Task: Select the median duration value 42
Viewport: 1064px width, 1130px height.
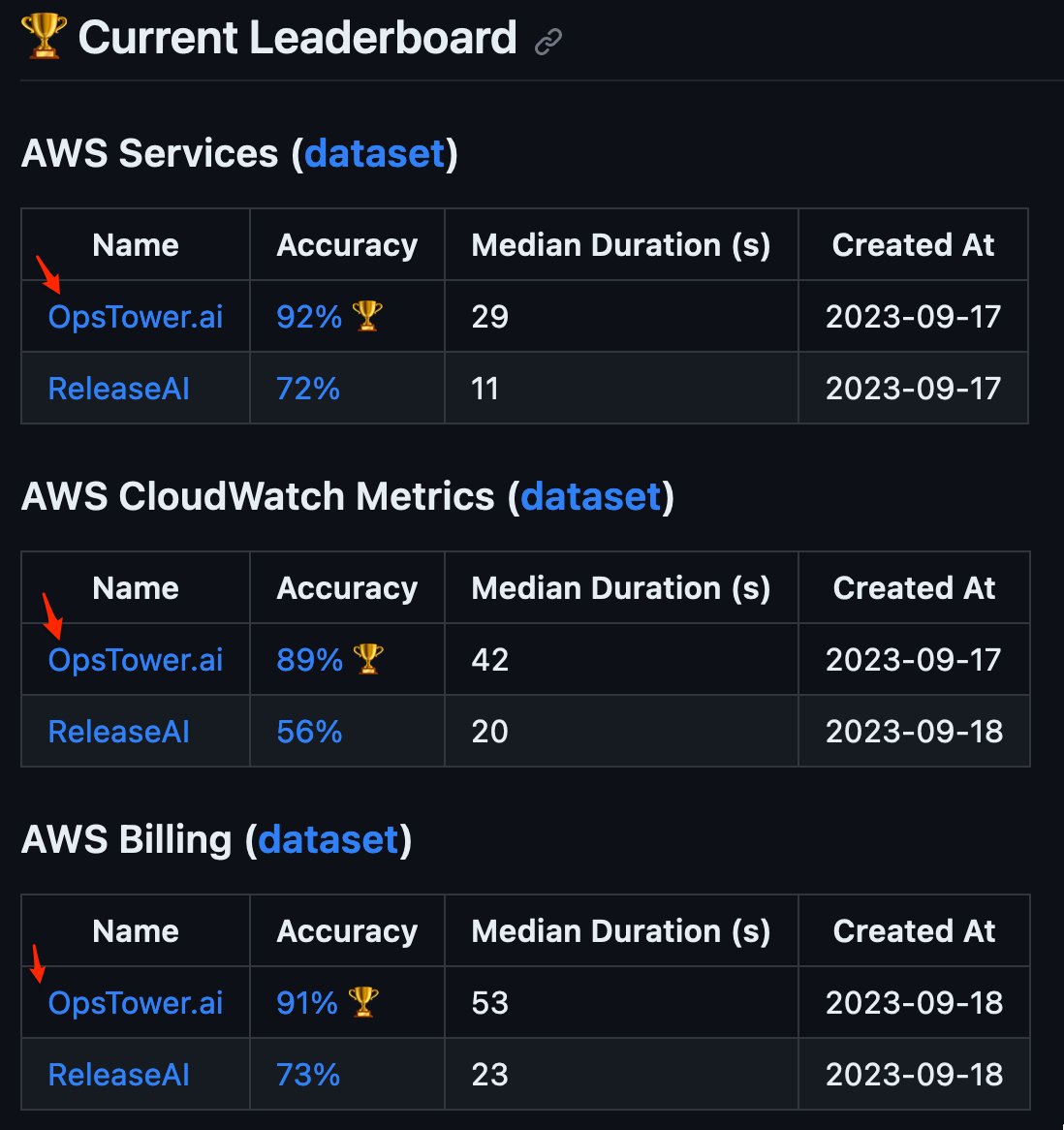Action: tap(490, 660)
